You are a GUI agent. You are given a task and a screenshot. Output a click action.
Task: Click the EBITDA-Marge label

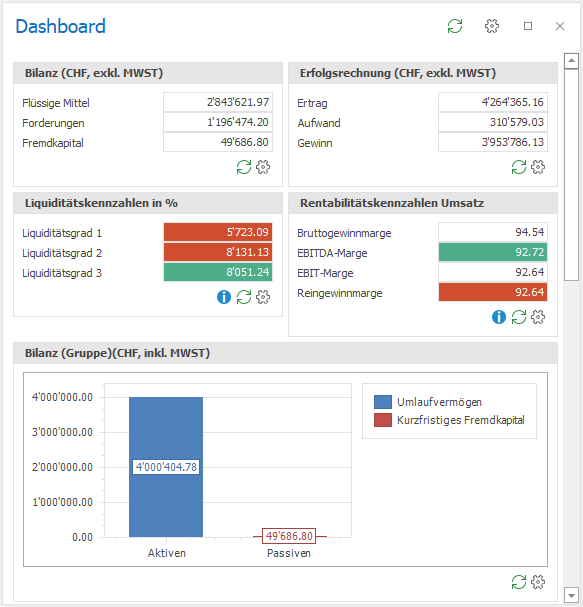[332, 253]
